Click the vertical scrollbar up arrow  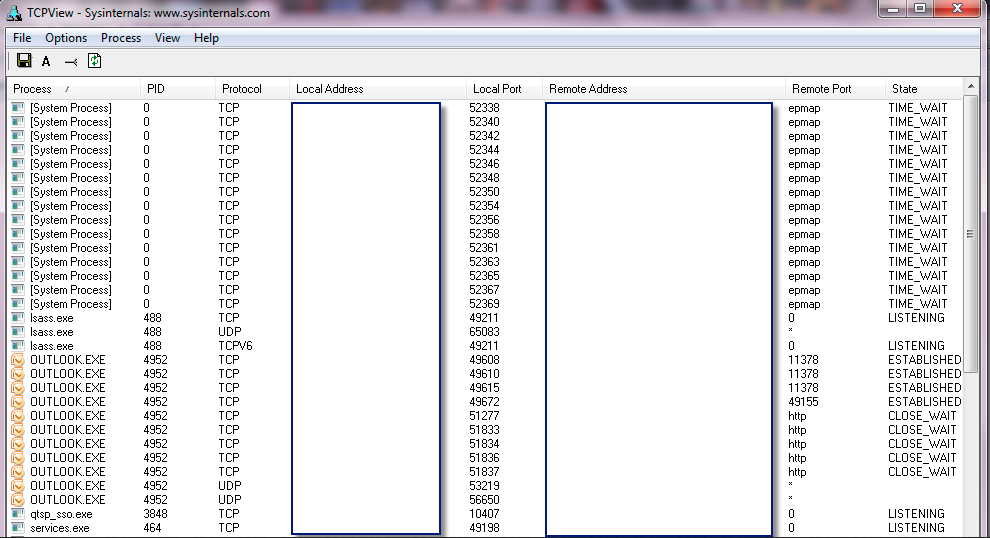[969, 86]
